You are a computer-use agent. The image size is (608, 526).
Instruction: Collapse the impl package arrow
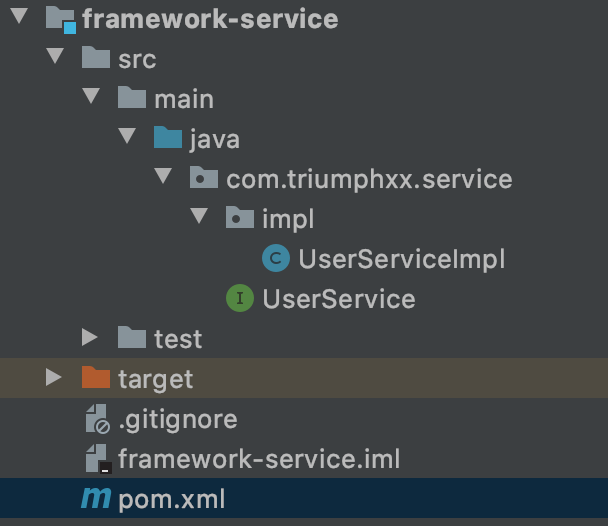(x=199, y=218)
